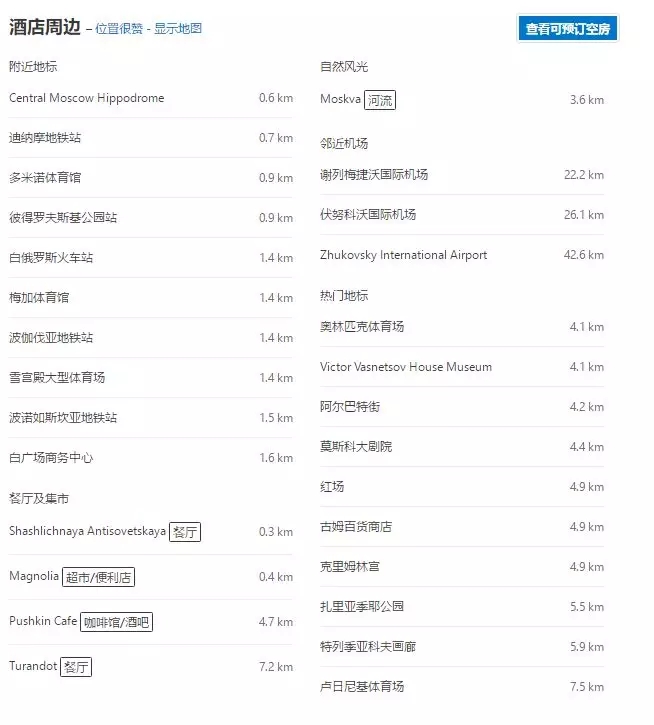Image resolution: width=654 pixels, height=725 pixels.
Task: Select 红场 in popular landmarks
Action: coord(332,487)
